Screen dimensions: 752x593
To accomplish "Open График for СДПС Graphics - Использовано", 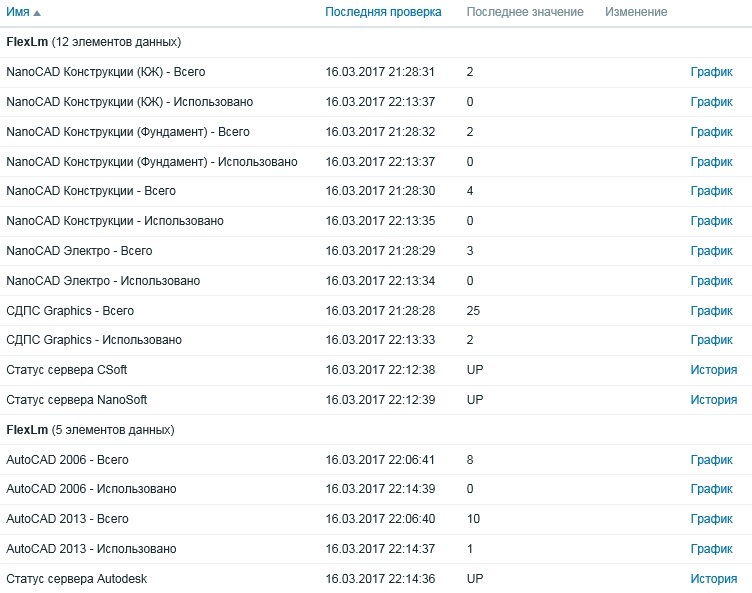I will [711, 340].
